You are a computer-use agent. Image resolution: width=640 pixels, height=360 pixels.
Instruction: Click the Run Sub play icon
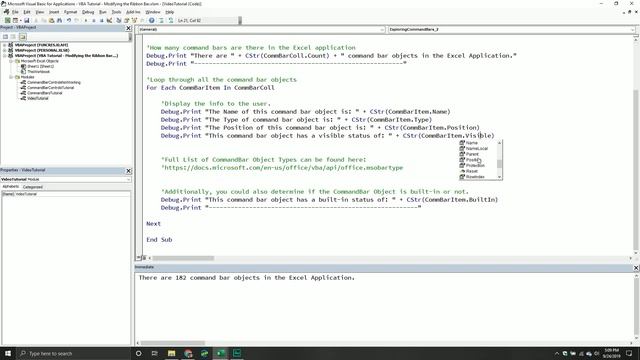pos(86,20)
